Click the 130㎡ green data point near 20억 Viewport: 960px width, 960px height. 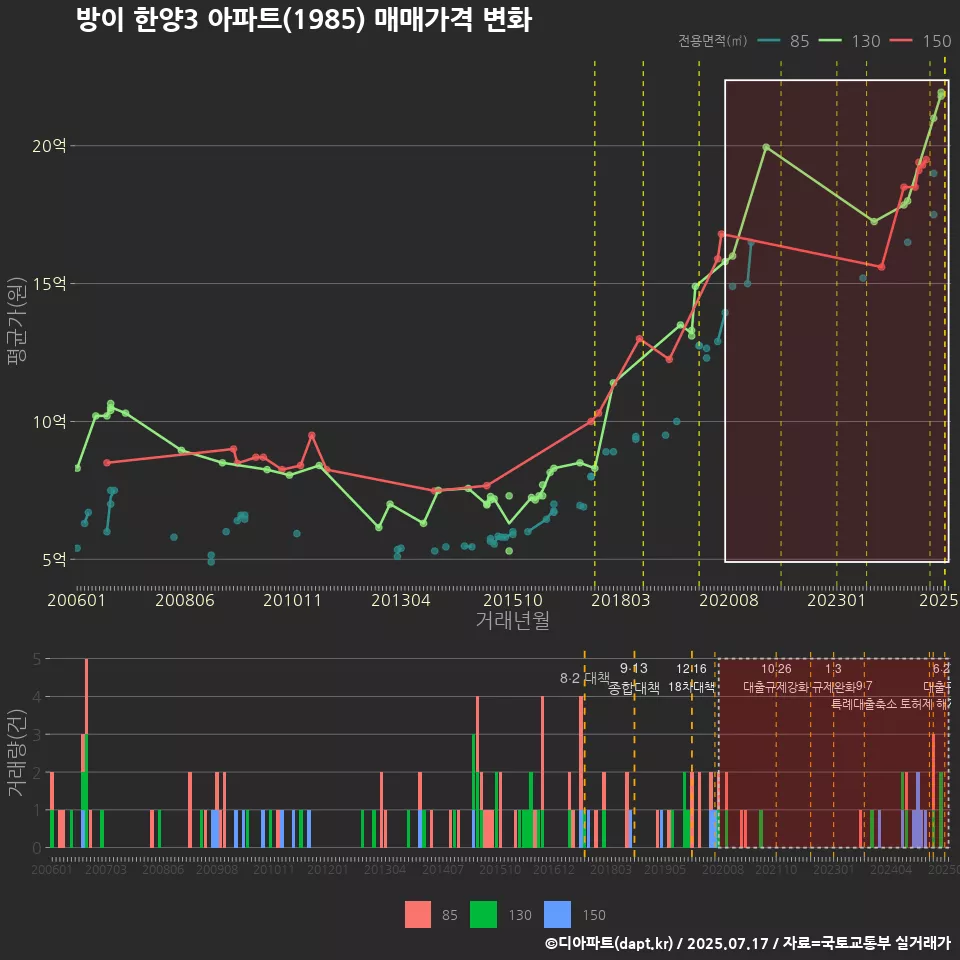pyautogui.click(x=766, y=147)
